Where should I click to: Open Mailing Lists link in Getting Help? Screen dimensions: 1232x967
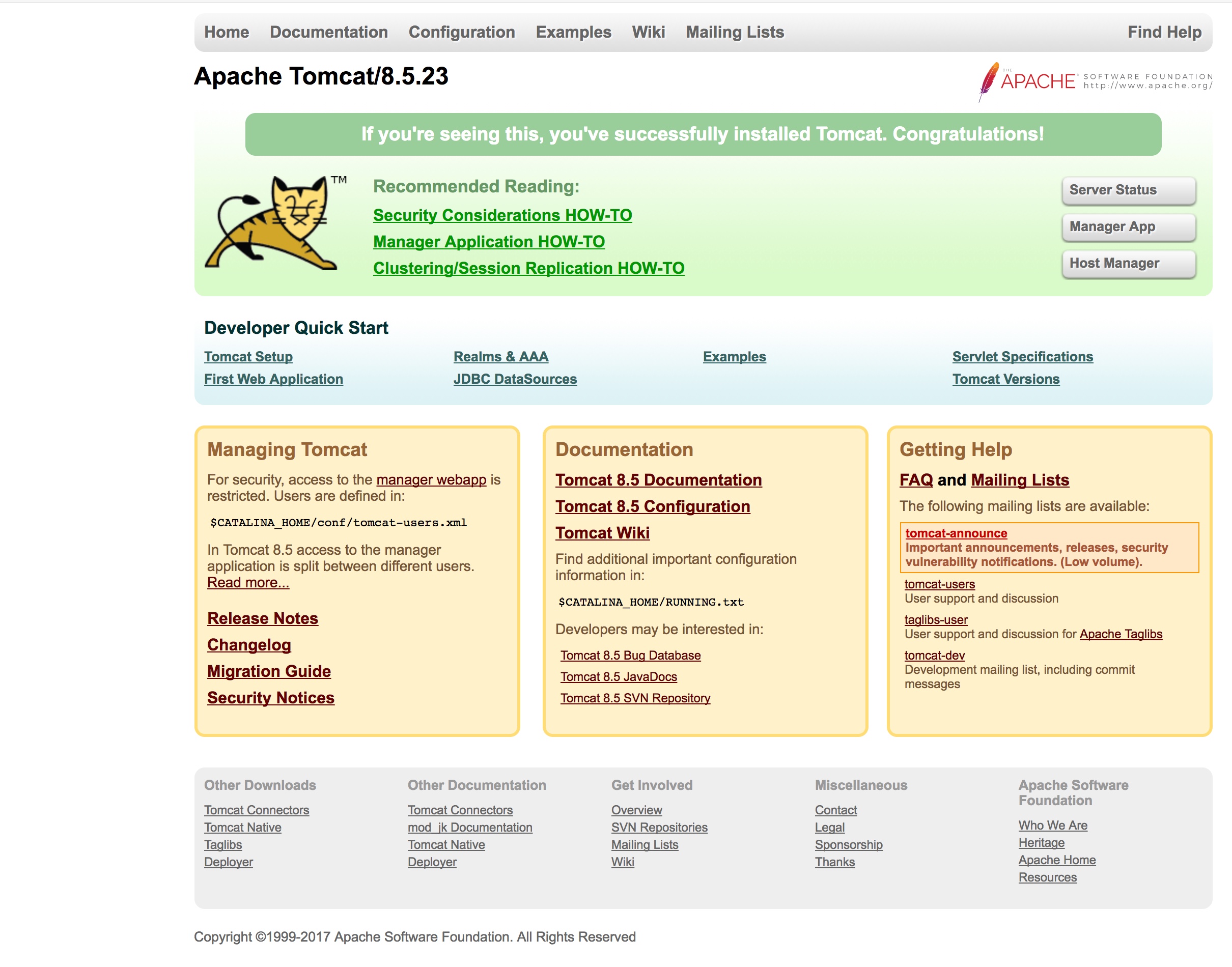(1020, 480)
